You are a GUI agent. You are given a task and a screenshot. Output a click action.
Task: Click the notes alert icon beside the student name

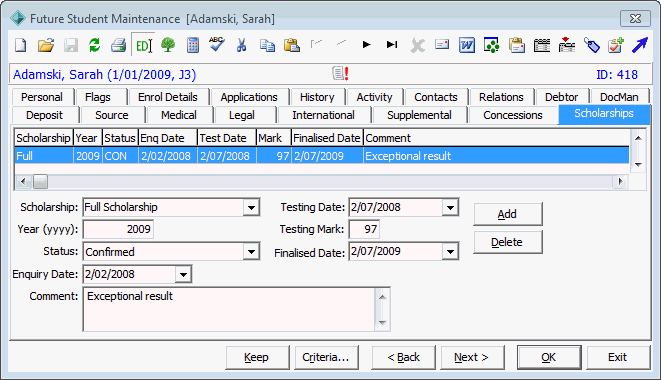340,73
